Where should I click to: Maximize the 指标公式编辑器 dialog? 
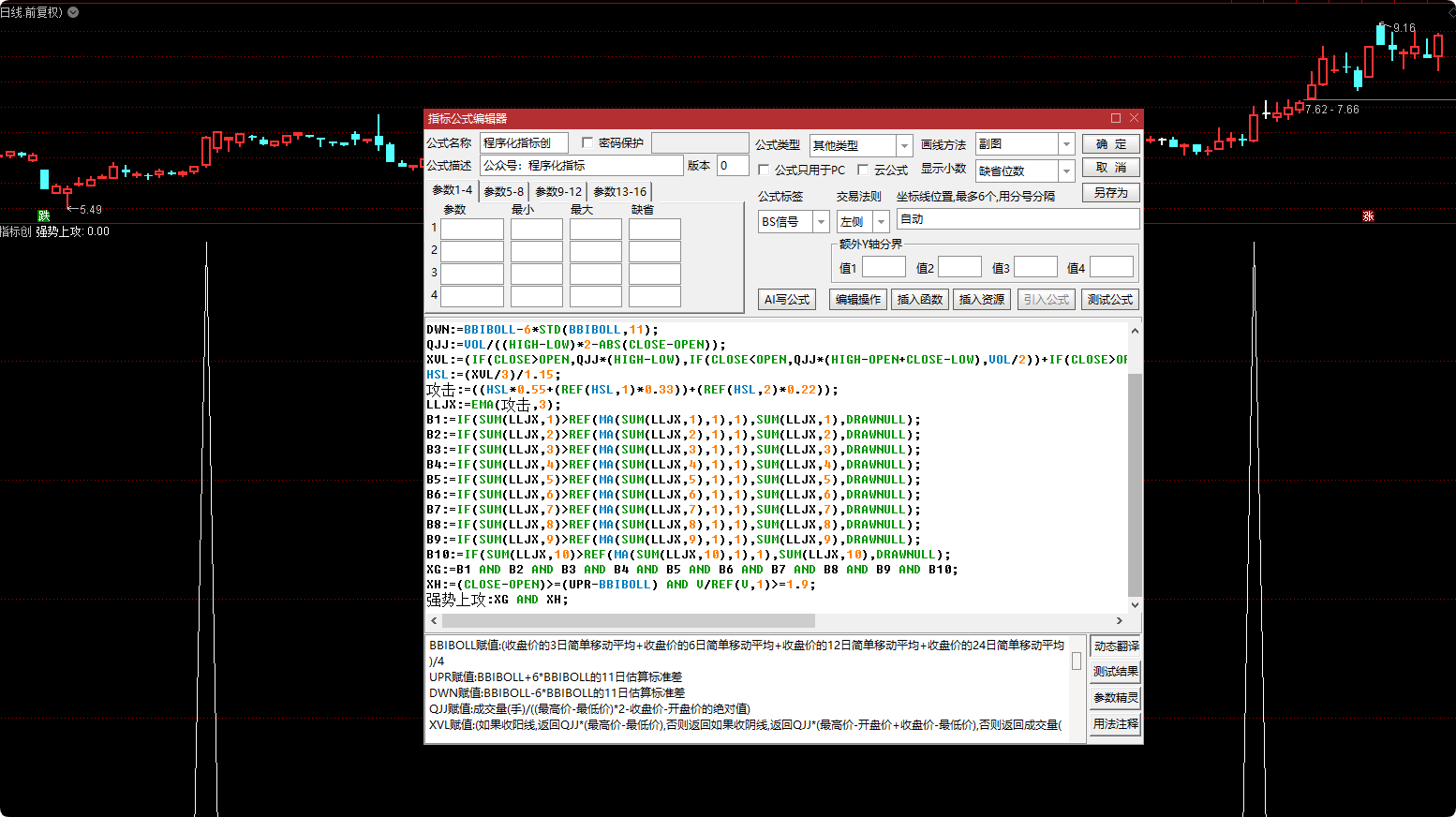pos(1116,118)
